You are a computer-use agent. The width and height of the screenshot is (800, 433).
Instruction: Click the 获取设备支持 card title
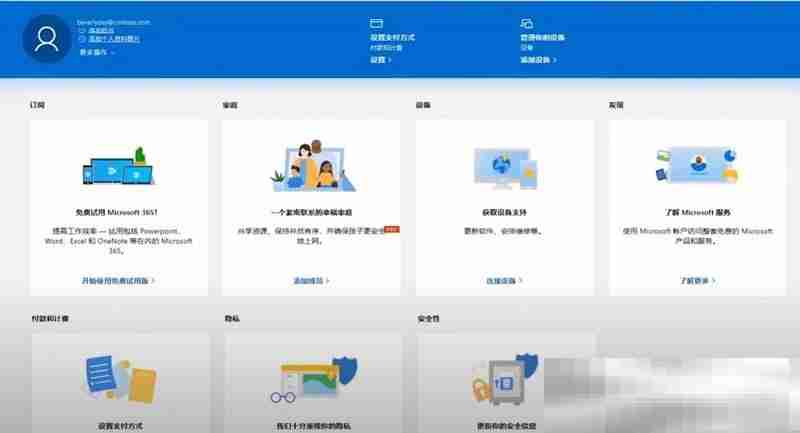[x=504, y=212]
